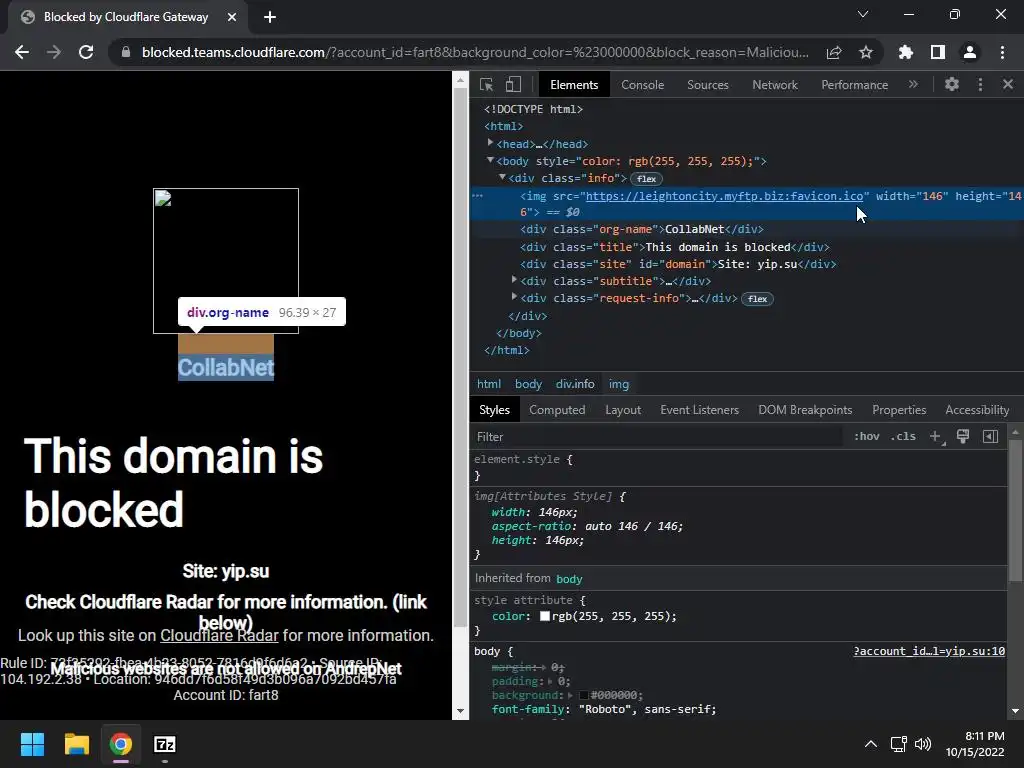Reload the blocked page

[x=86, y=52]
